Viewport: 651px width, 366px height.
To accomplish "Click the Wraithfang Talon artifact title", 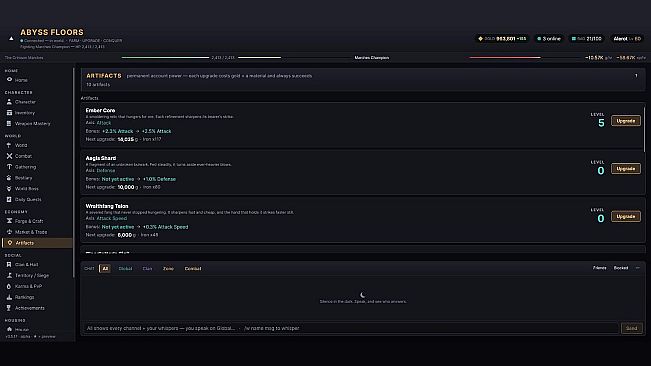I will [x=107, y=206].
